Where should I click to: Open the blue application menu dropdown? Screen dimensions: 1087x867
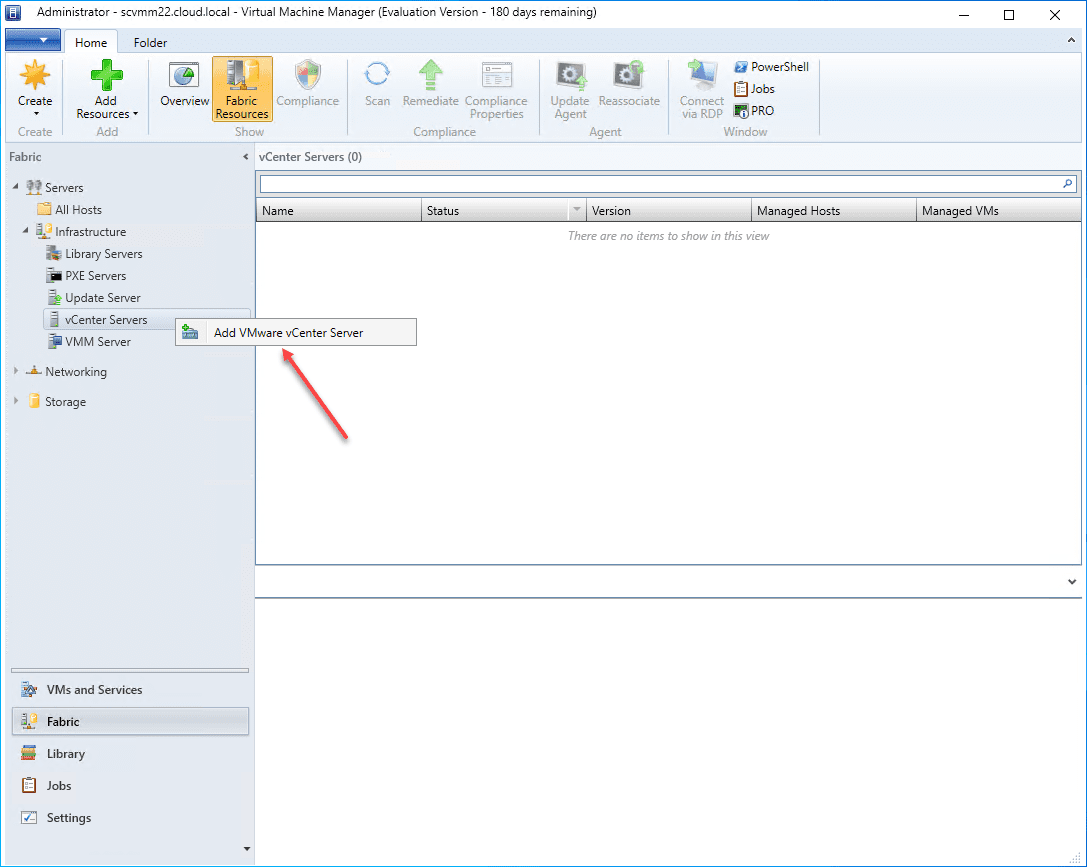33,40
